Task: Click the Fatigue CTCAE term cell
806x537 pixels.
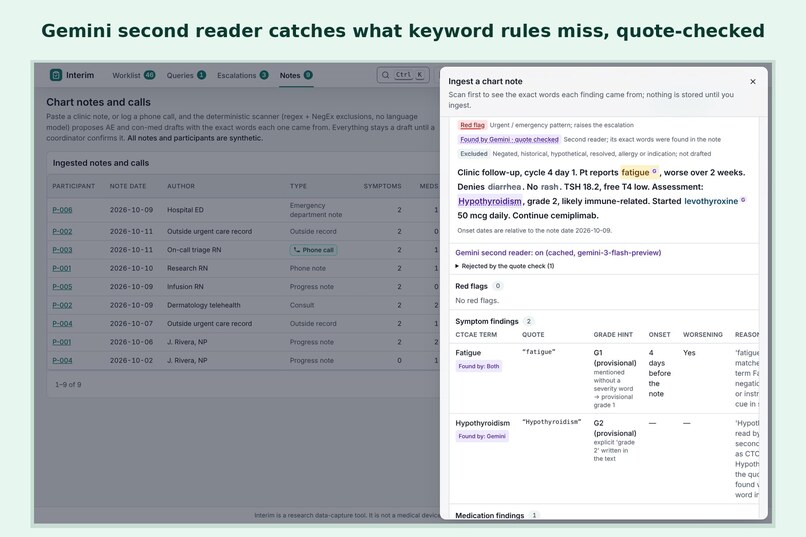Action: [468, 353]
